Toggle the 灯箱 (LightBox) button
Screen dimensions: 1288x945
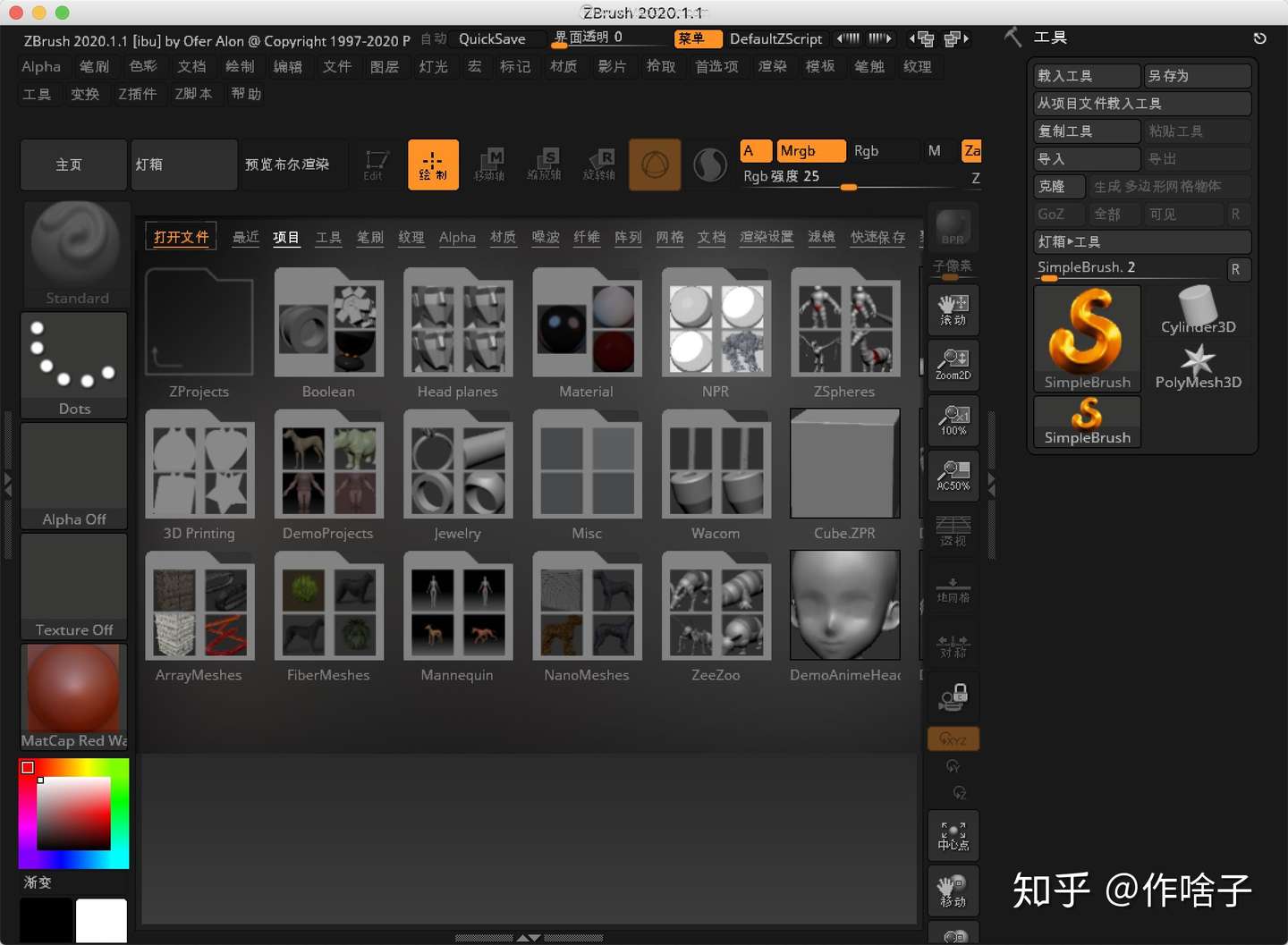pyautogui.click(x=184, y=165)
